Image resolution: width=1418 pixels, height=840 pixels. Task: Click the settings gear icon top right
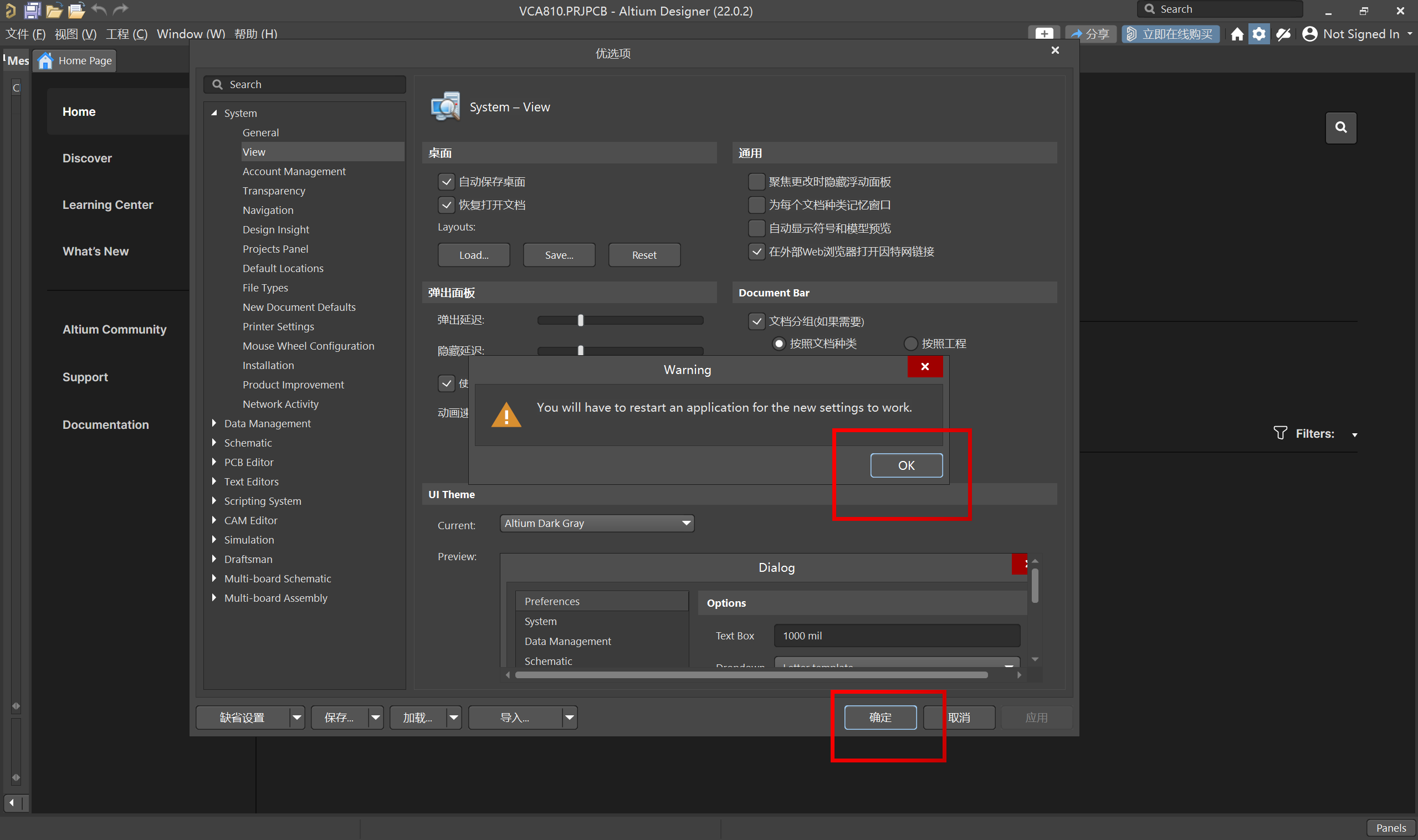(x=1258, y=34)
